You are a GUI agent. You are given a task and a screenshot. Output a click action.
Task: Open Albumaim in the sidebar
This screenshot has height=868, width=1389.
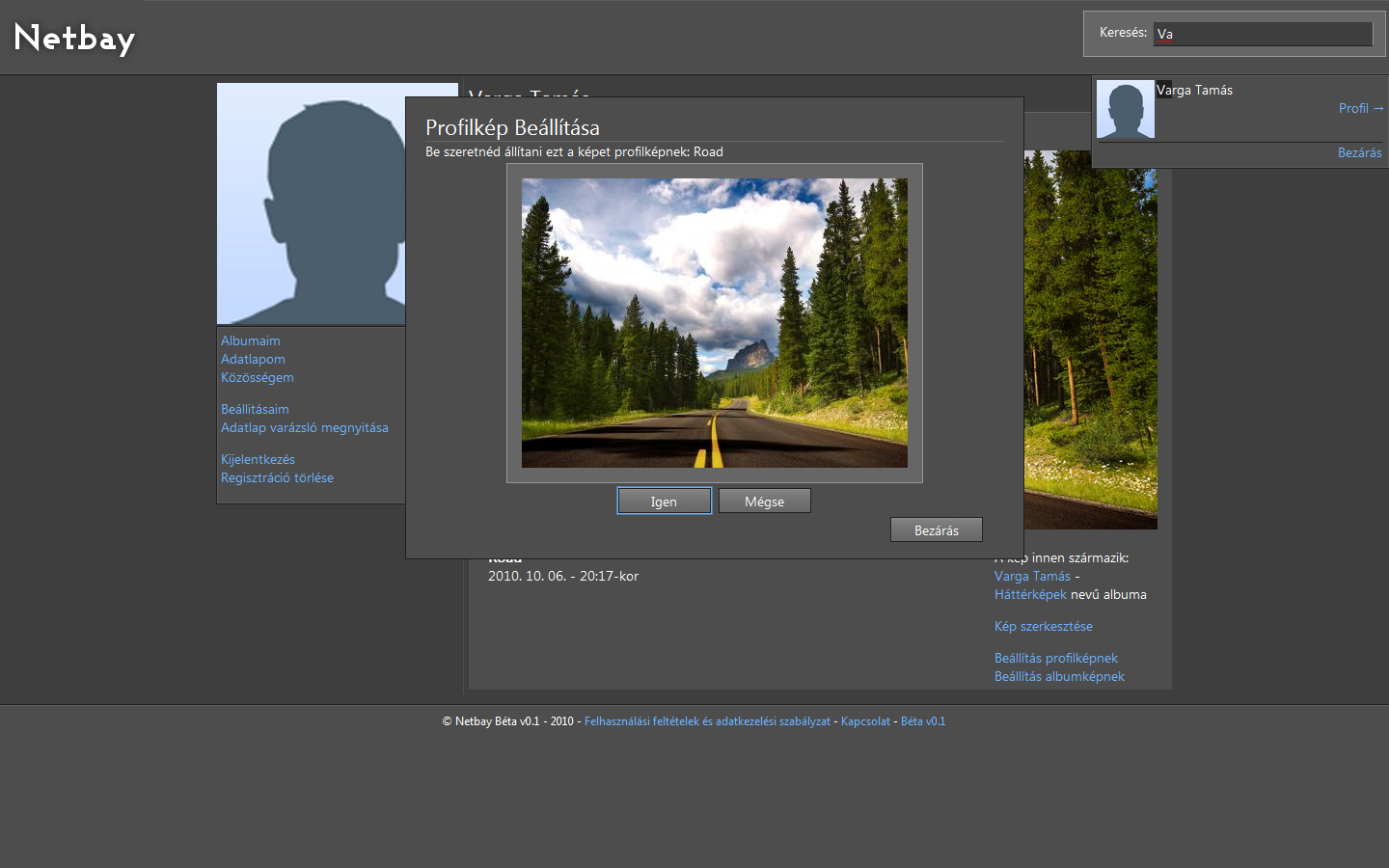pyautogui.click(x=251, y=340)
